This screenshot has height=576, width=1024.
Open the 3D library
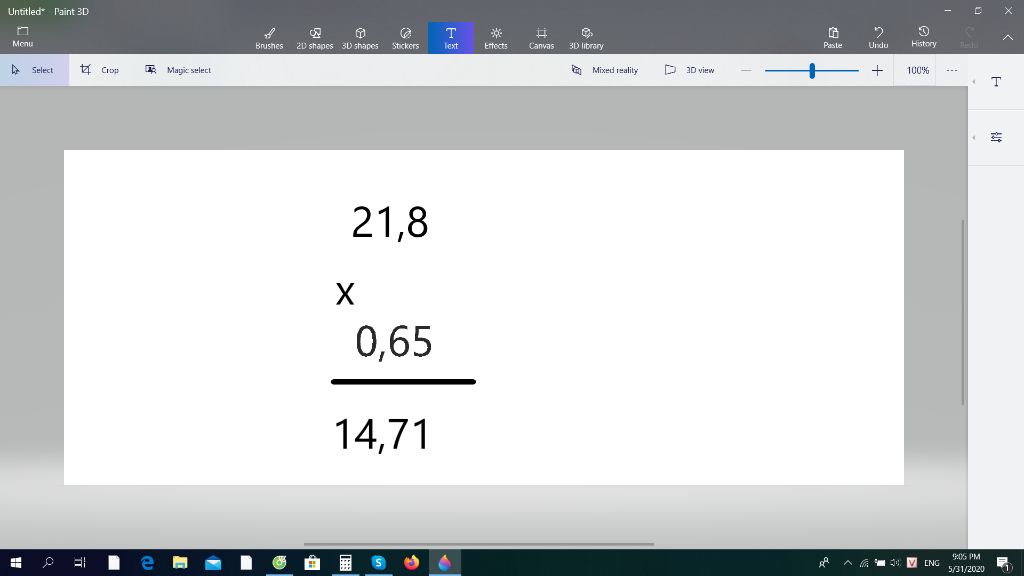(586, 38)
